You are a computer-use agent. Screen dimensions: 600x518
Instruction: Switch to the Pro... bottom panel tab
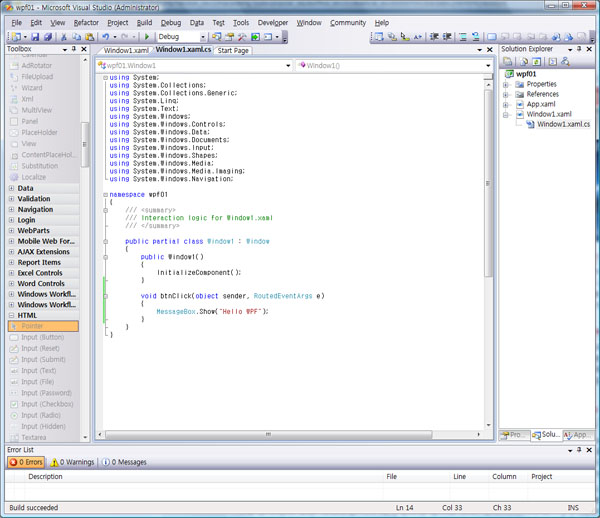point(514,435)
